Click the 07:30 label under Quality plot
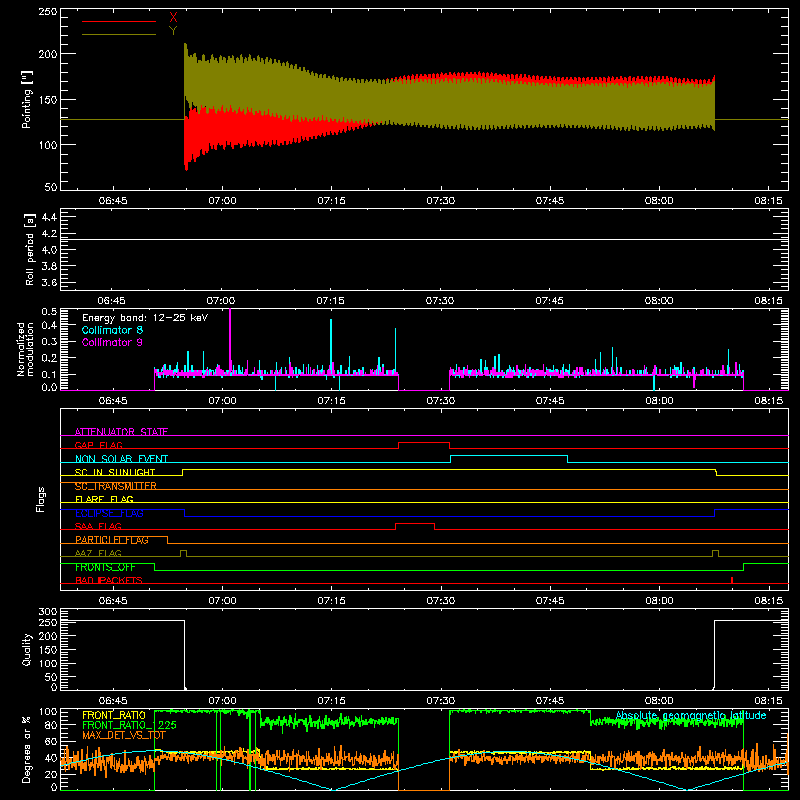 pos(440,701)
